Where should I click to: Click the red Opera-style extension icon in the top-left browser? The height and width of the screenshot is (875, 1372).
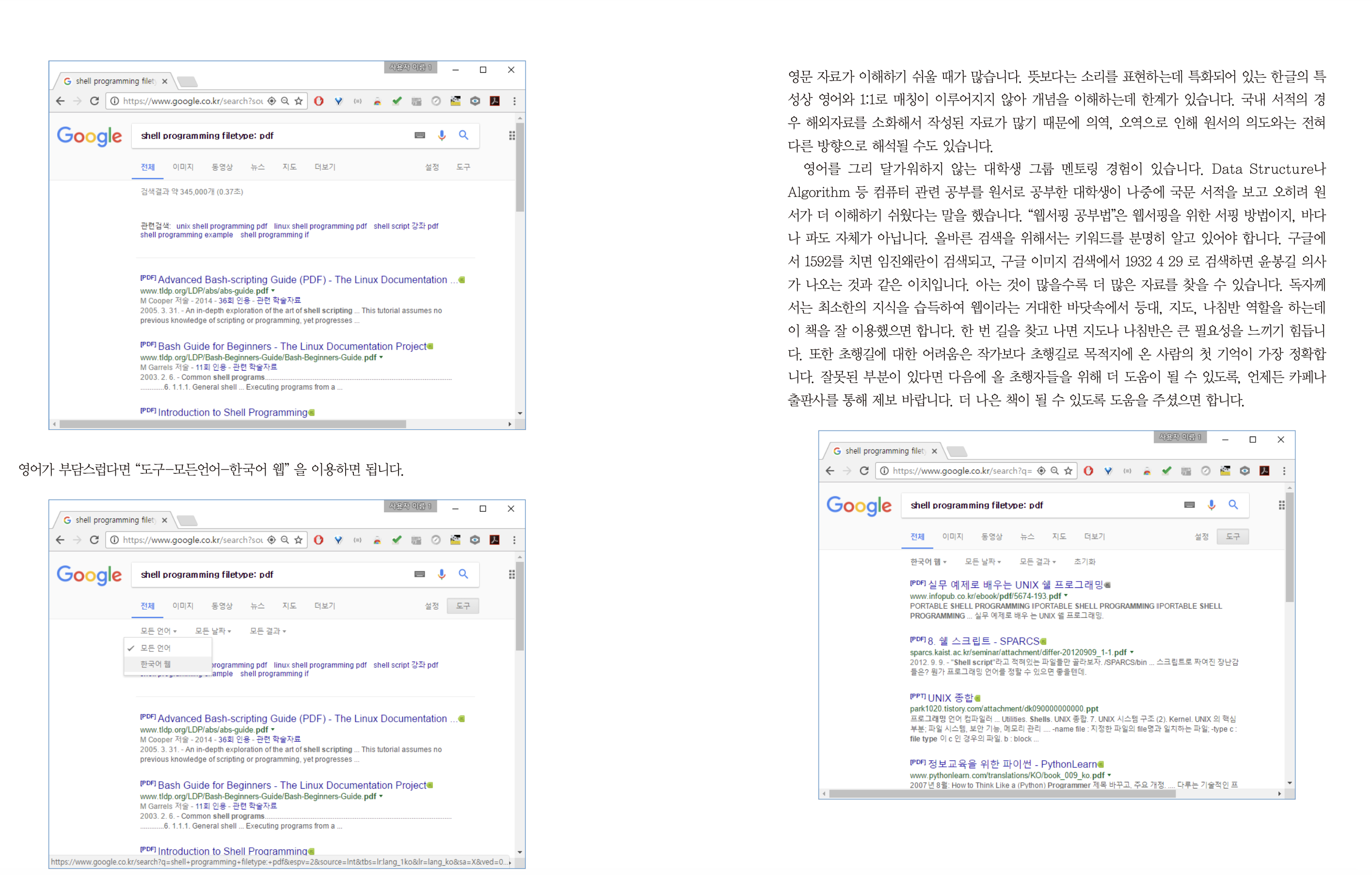[x=319, y=101]
